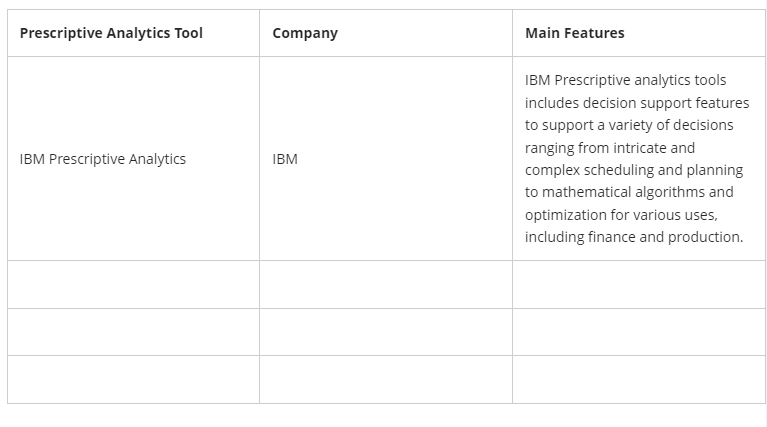Viewport: 767px width, 427px height.
Task: Click the "Main Features" column header
Action: click(x=574, y=33)
